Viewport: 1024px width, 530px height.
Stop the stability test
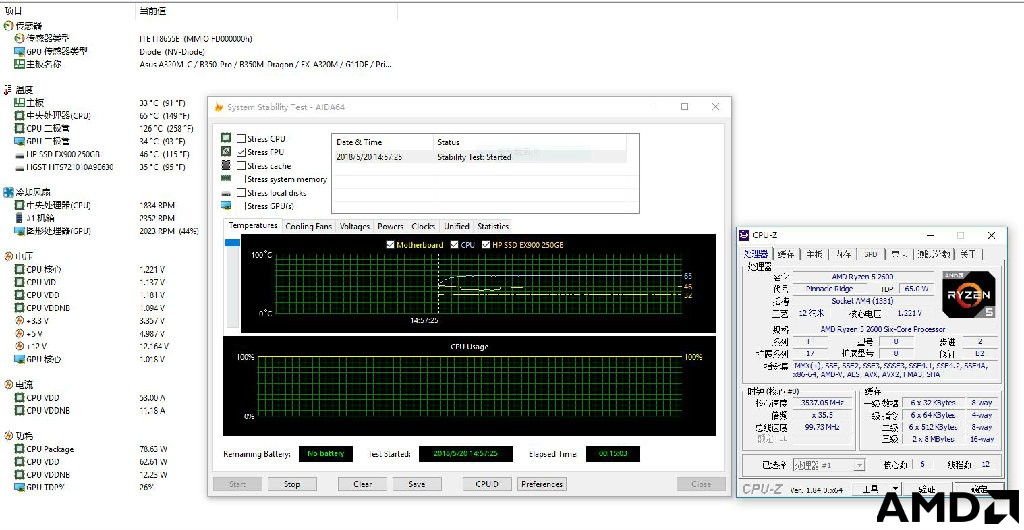click(x=292, y=484)
